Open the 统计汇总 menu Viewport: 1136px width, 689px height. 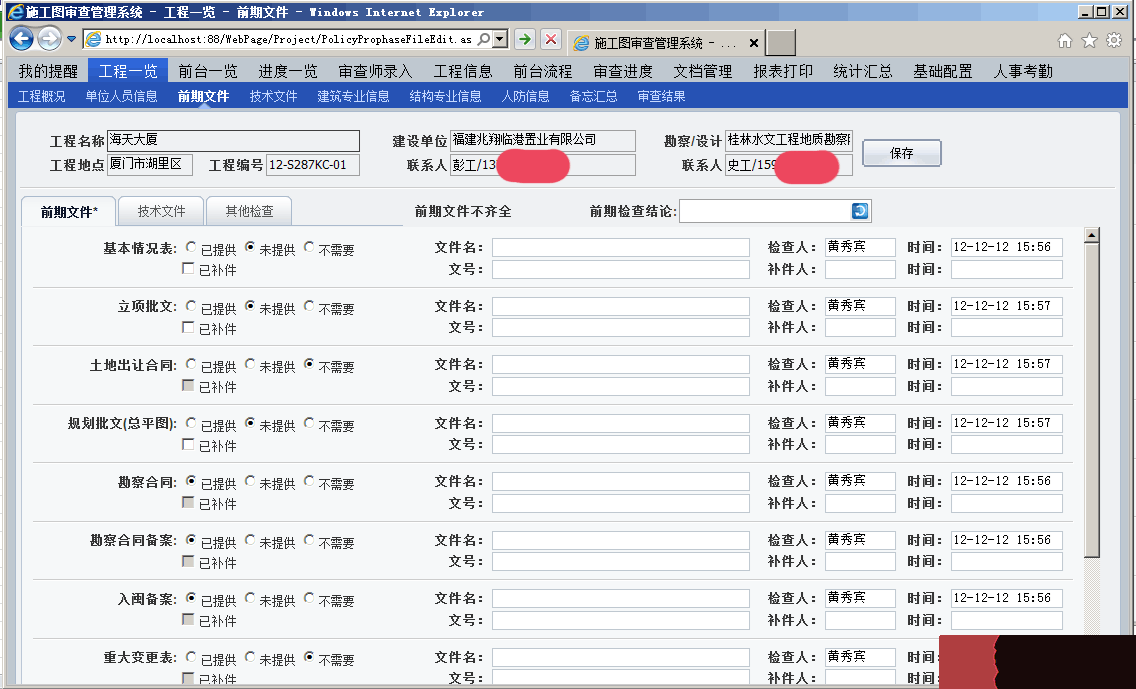[x=862, y=71]
